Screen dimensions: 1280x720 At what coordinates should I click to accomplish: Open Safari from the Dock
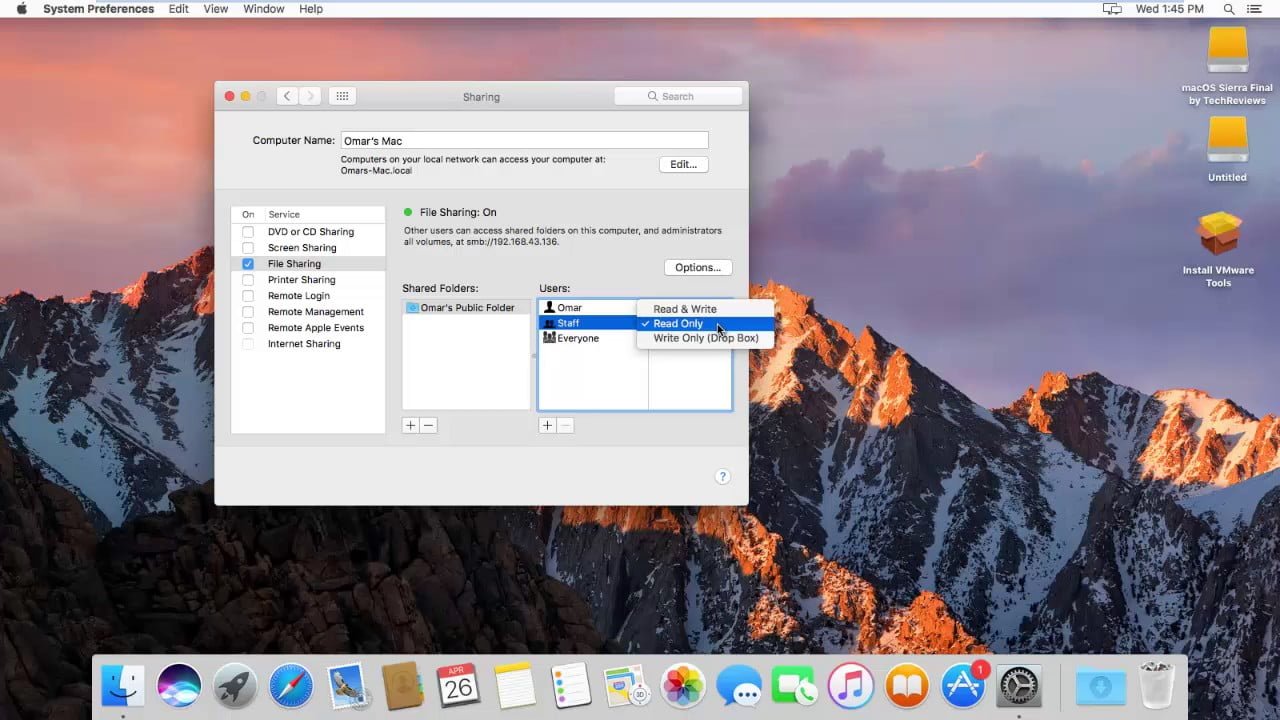[x=291, y=686]
